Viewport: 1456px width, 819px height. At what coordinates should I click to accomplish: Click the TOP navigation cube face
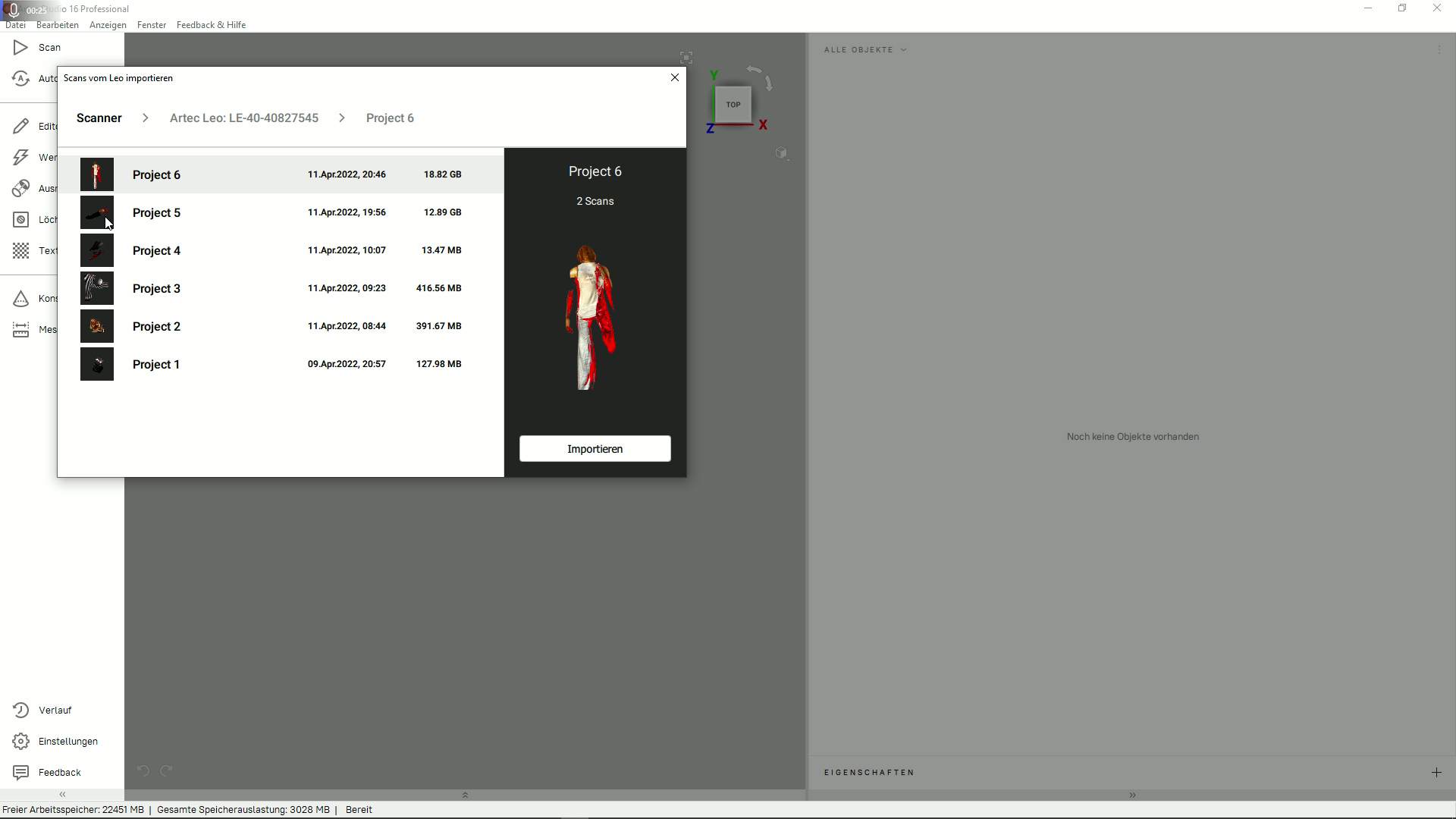point(733,105)
